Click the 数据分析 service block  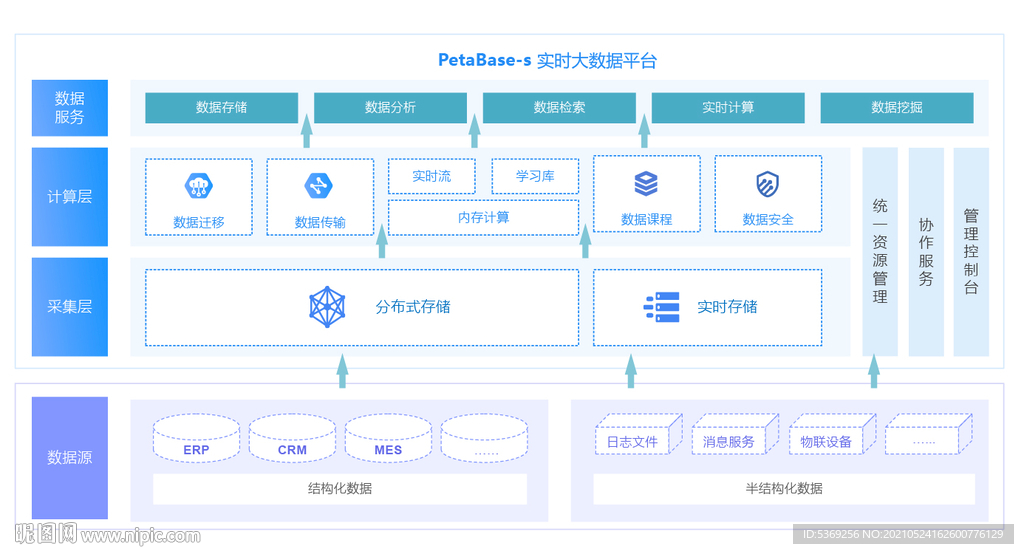[x=391, y=108]
